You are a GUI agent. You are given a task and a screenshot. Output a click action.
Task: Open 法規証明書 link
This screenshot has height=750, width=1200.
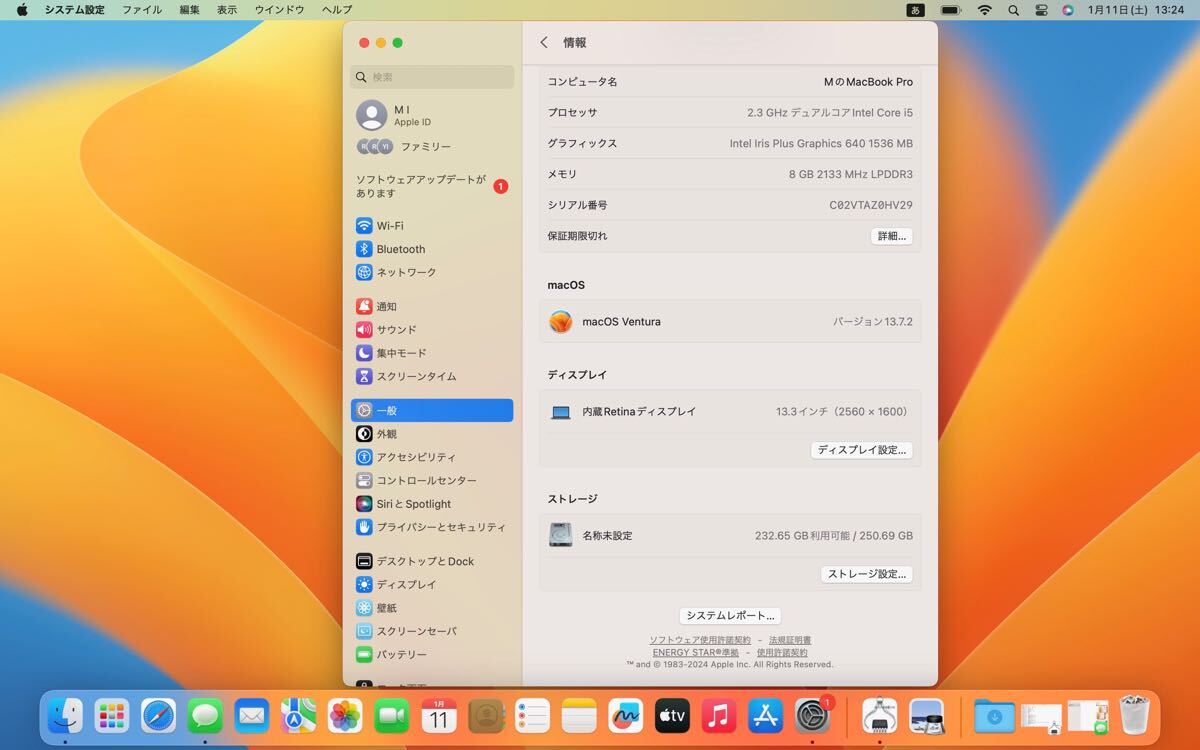(x=790, y=640)
